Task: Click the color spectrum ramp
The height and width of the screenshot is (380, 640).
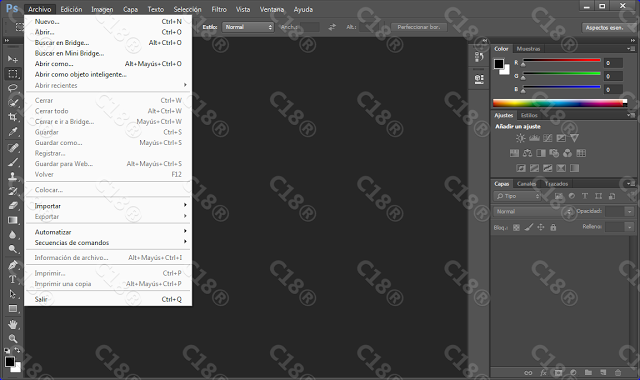Action: (560, 103)
